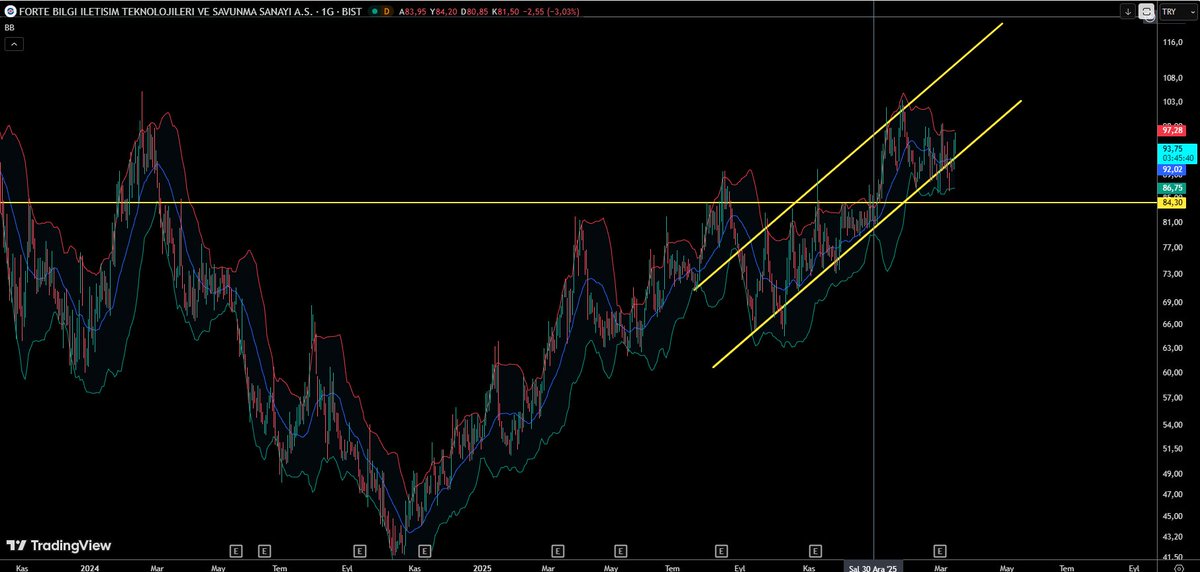Select the BB indicator label

click(10, 29)
